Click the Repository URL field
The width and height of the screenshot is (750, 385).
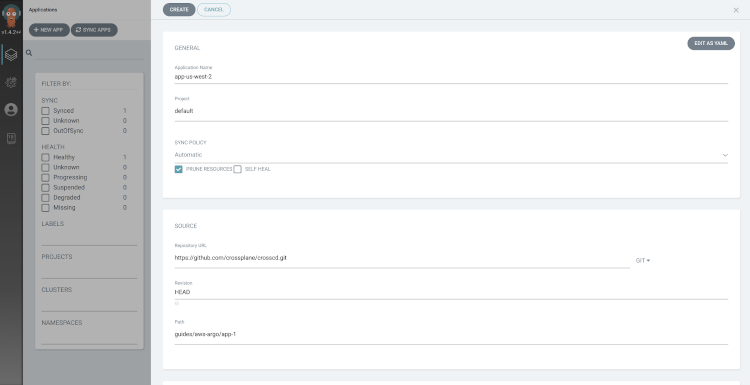pos(402,258)
